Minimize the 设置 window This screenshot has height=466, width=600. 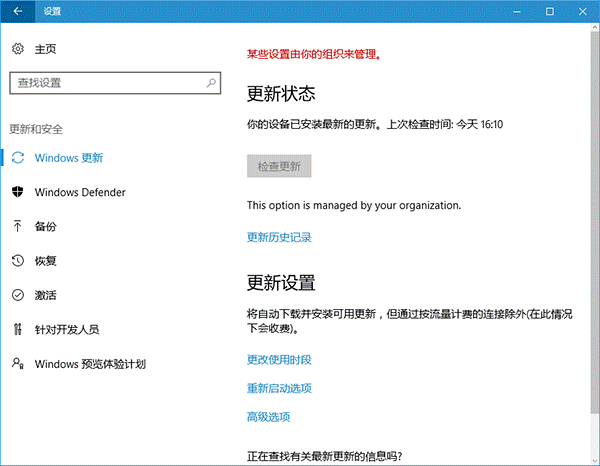517,11
